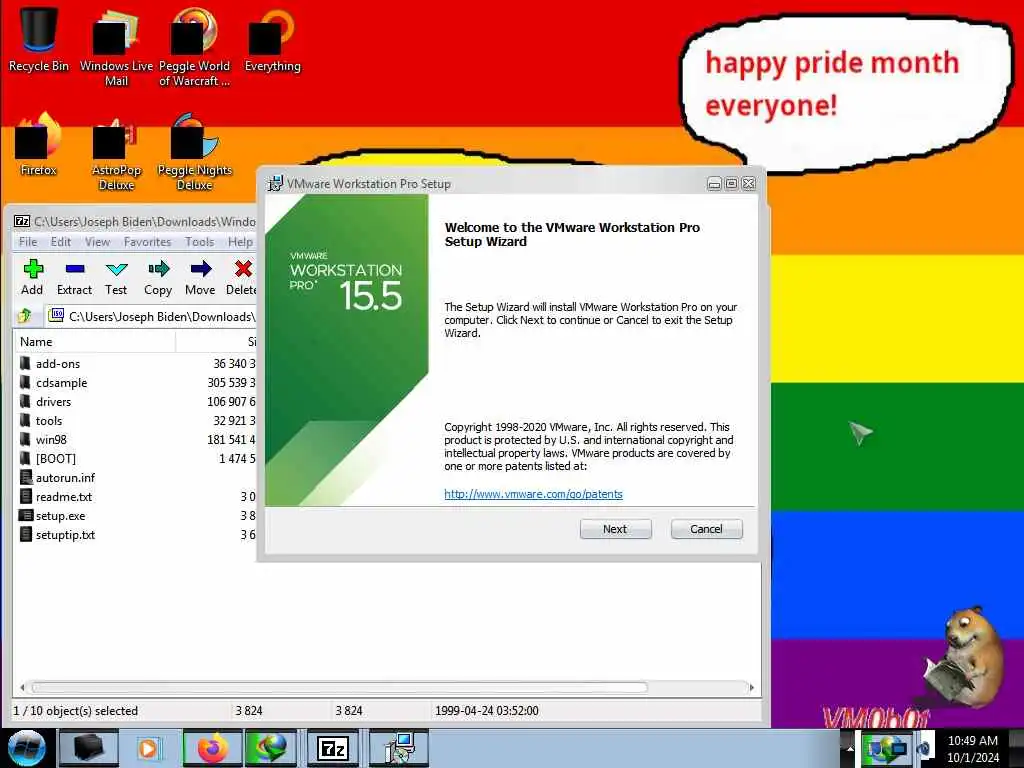Open the View menu in 7-Zip
Screen dimensions: 1024x768
97,242
